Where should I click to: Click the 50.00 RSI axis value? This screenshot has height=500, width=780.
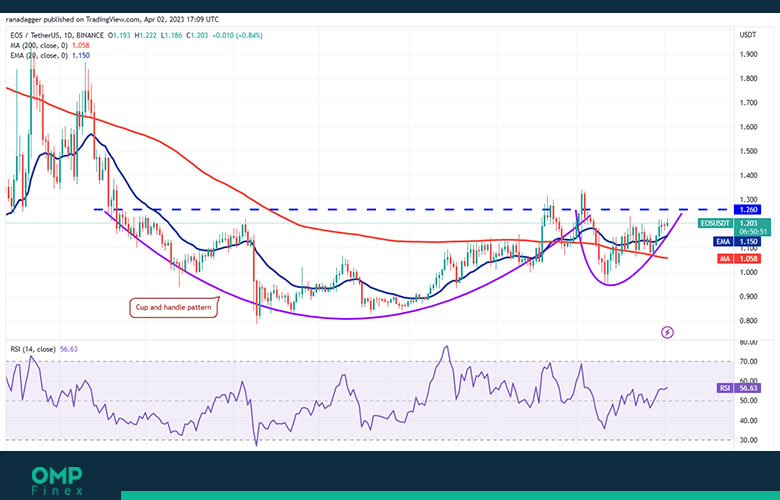[748, 400]
